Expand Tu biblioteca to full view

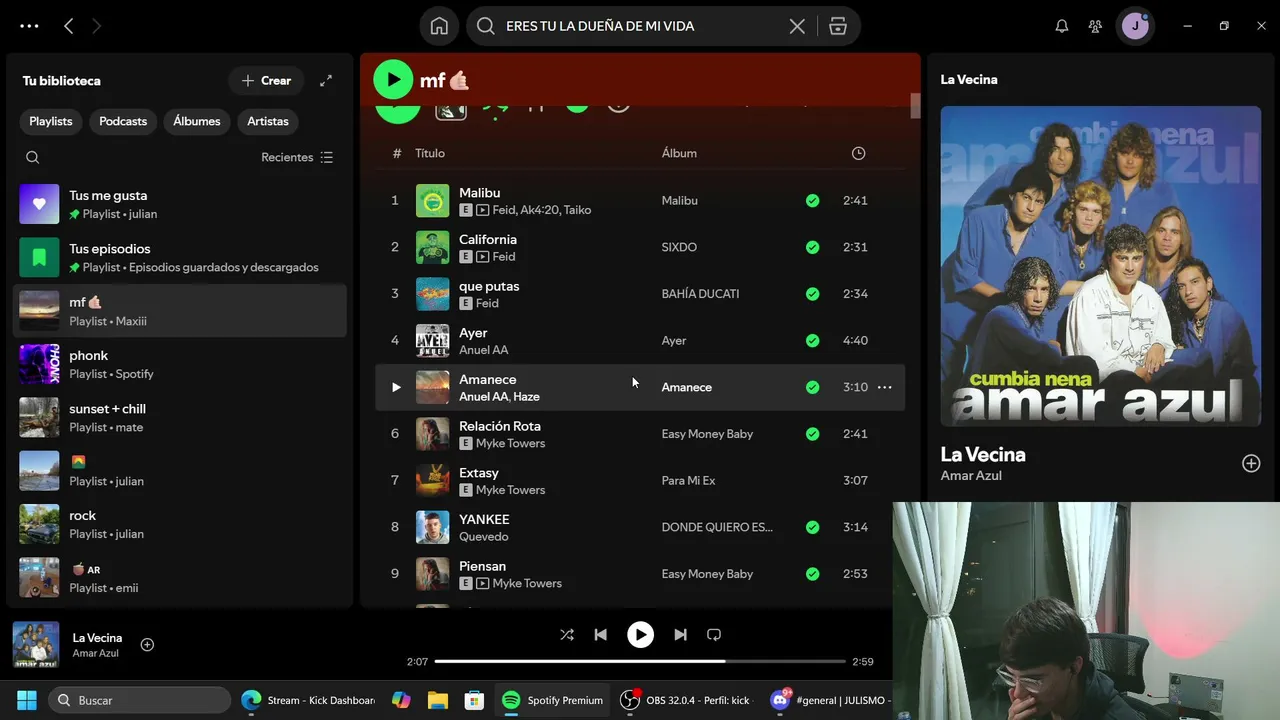tap(326, 81)
